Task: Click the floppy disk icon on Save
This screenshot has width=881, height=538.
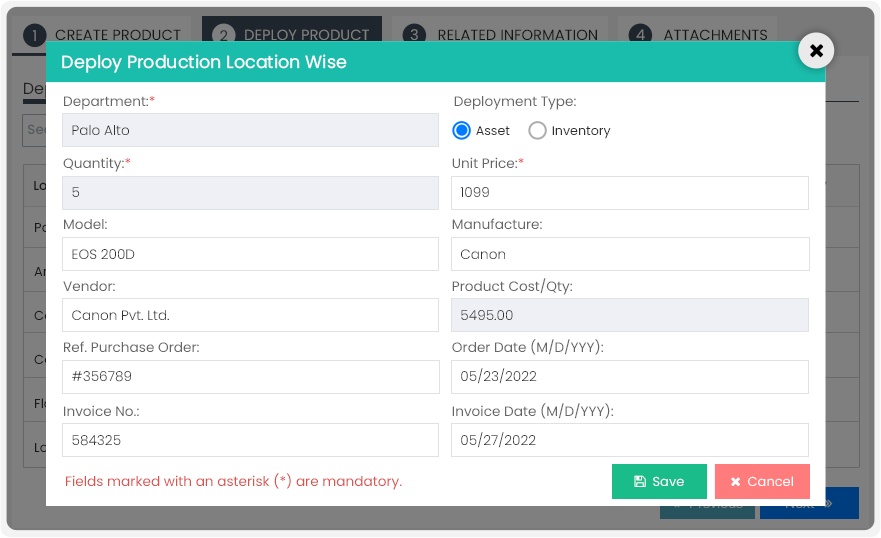Action: [639, 481]
